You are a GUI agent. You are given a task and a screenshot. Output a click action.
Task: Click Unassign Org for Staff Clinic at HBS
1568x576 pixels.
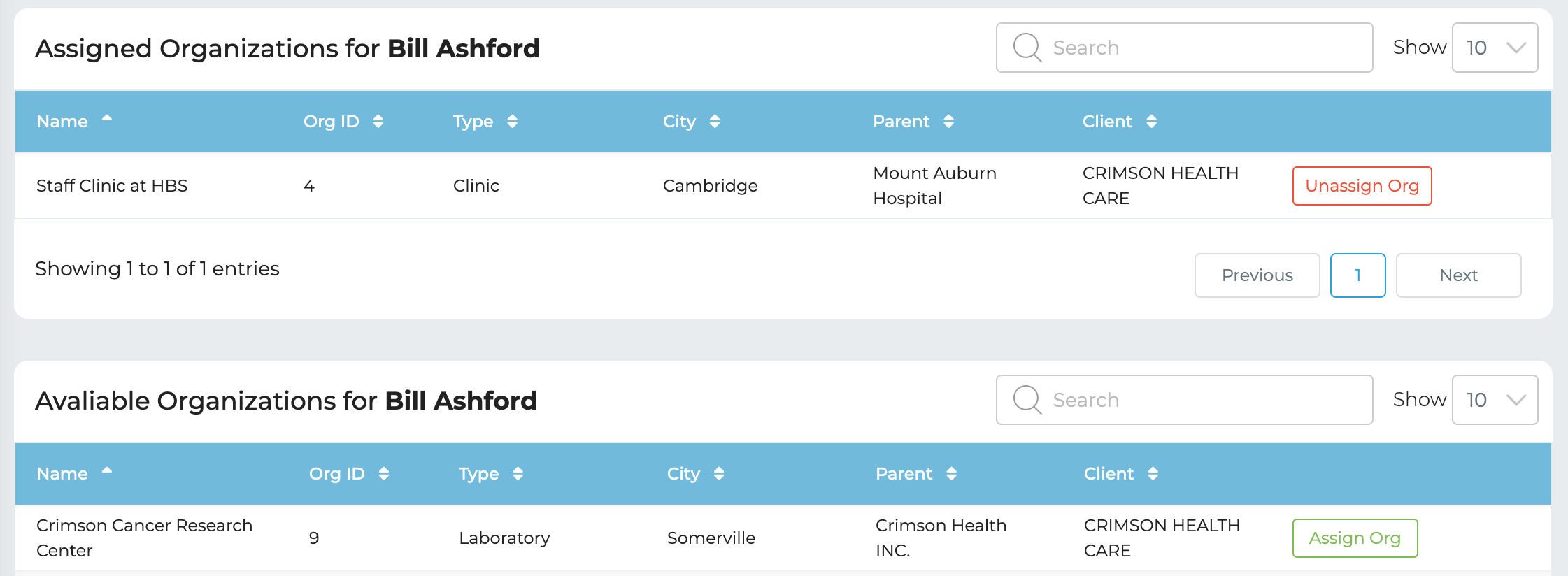pos(1362,186)
